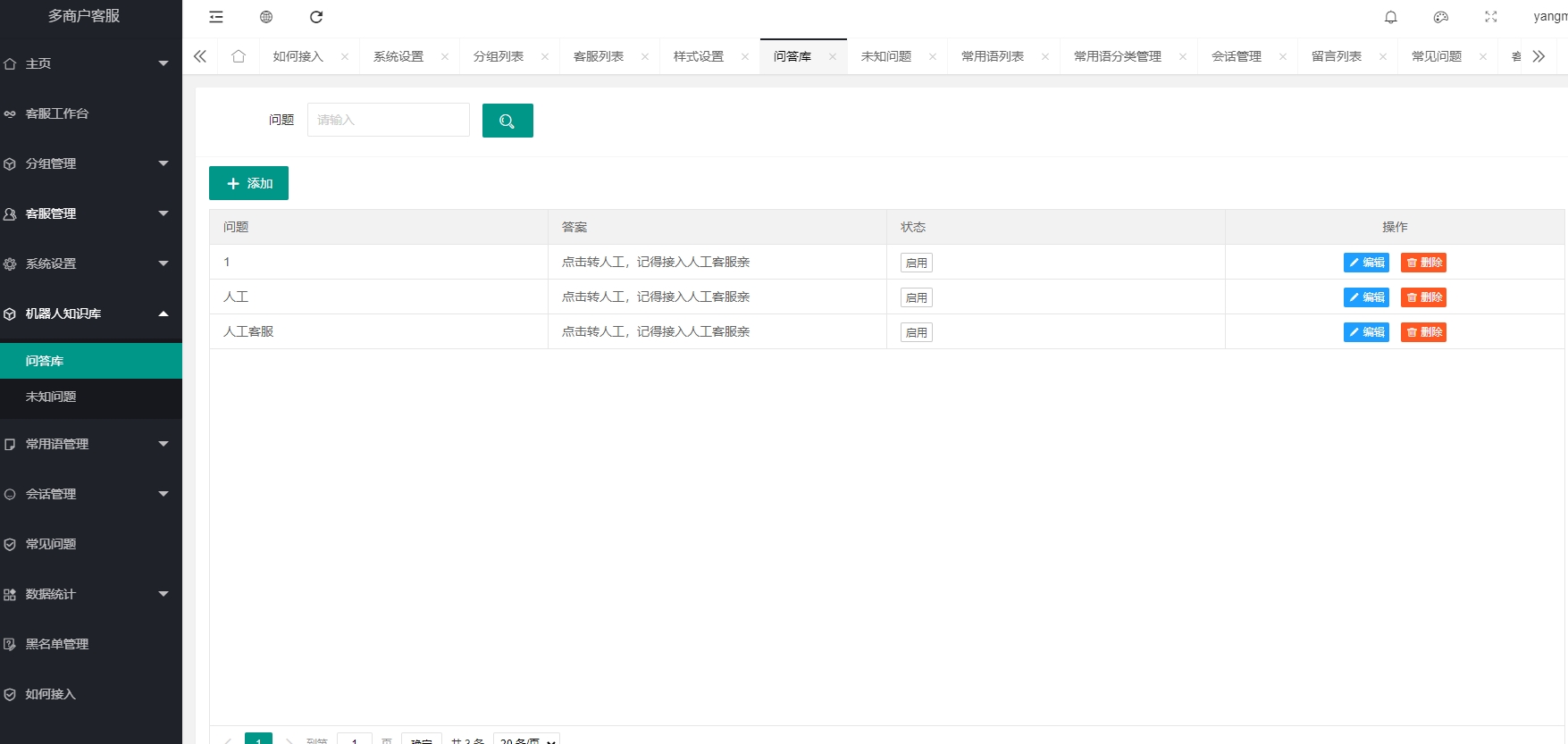This screenshot has width=1568, height=744.
Task: Collapse the sidebar with the menu-fold icon
Action: pos(216,17)
